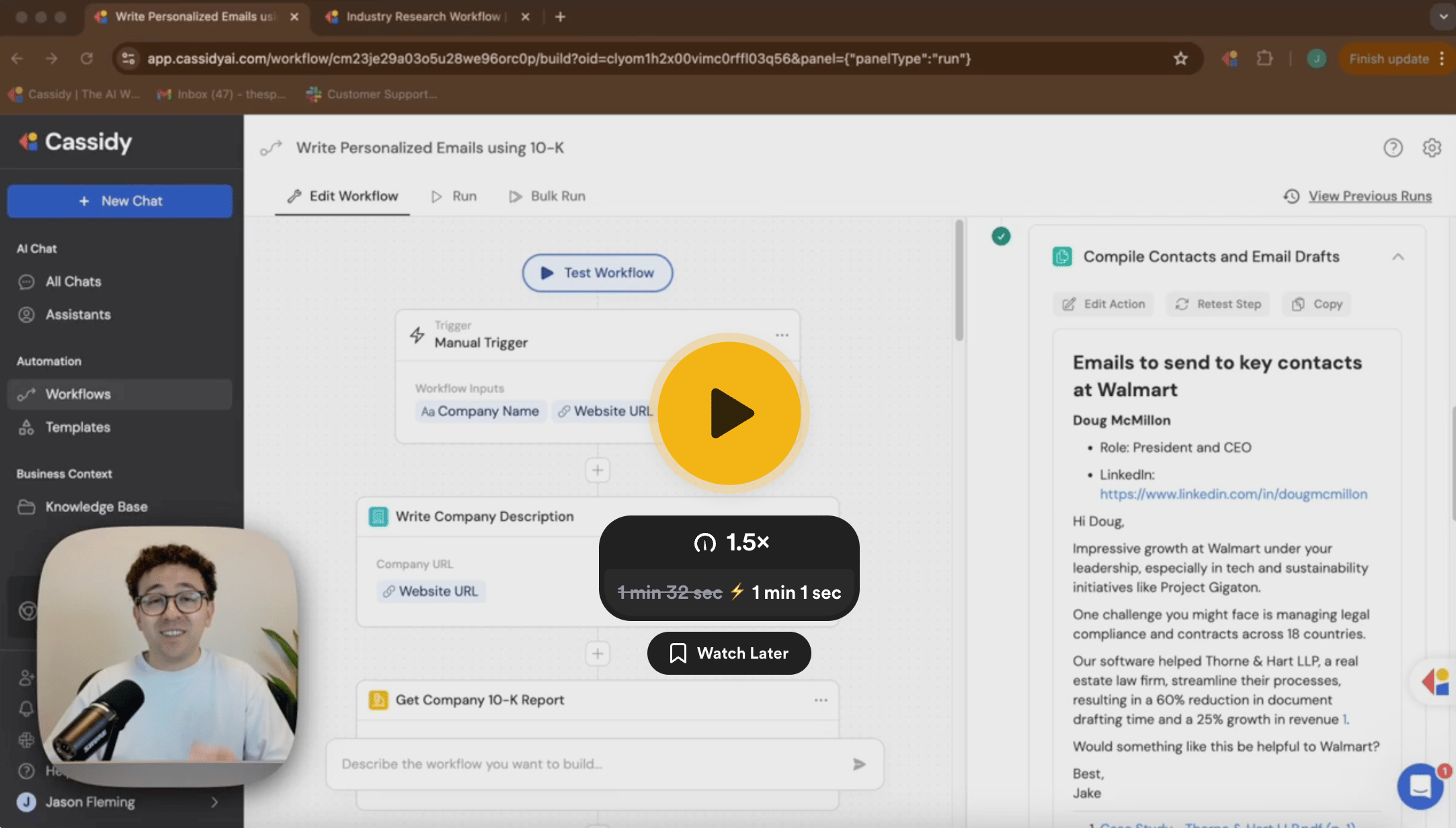Click the Test Workflow button
Image resolution: width=1456 pixels, height=828 pixels.
coord(598,273)
